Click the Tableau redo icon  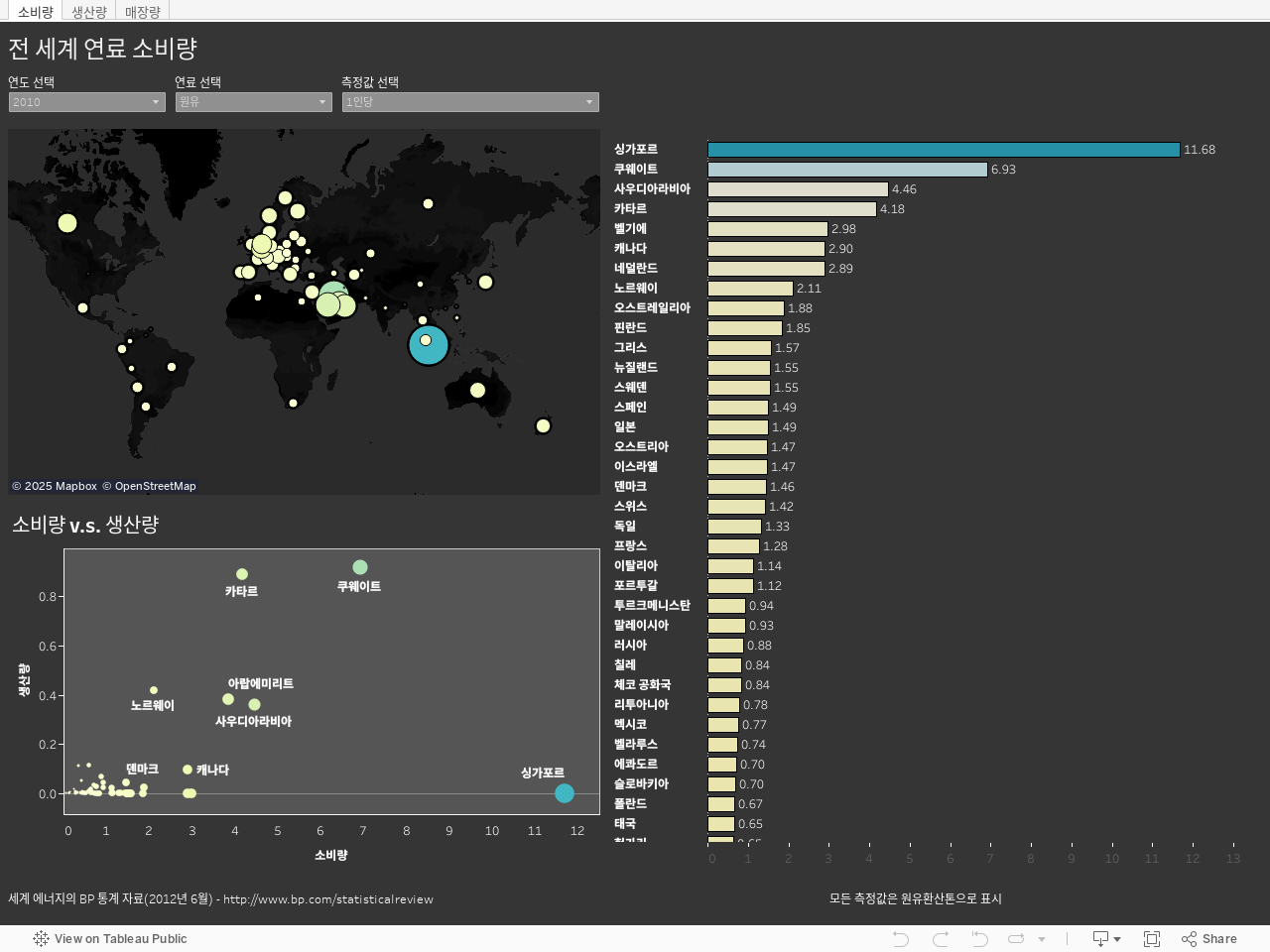tap(941, 938)
